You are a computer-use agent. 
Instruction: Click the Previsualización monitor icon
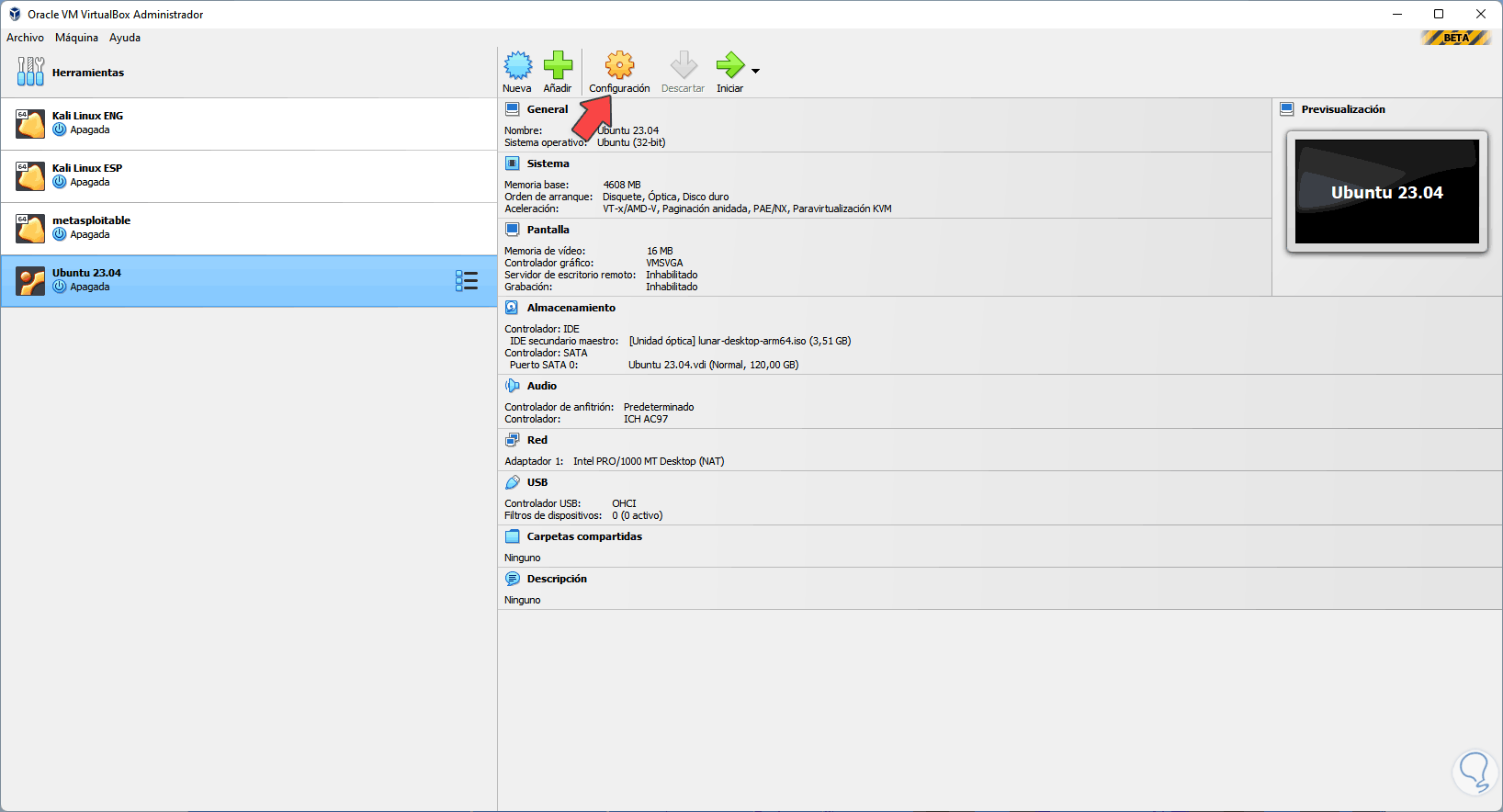1287,109
